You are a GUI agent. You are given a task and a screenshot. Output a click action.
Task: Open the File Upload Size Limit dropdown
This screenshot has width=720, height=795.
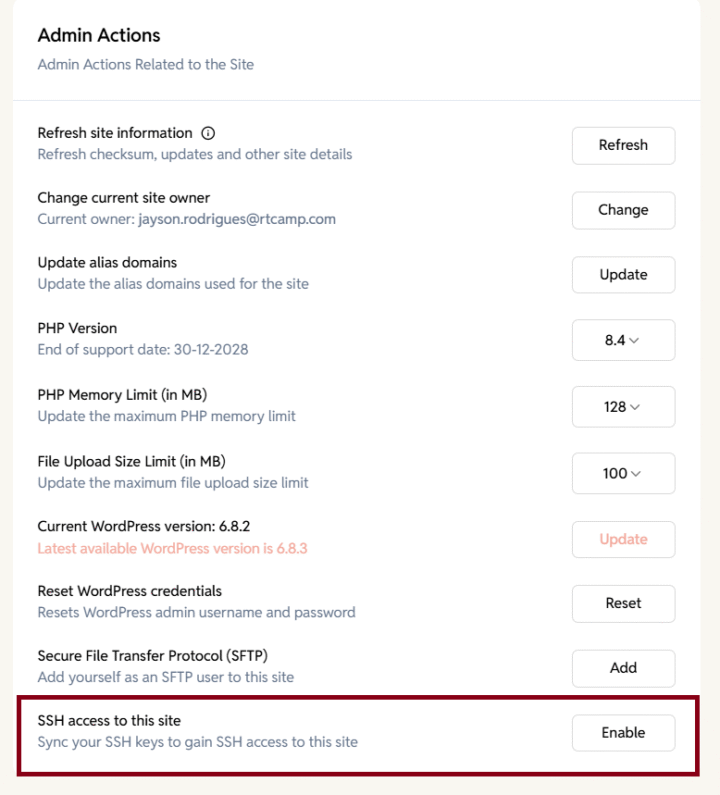(x=623, y=474)
